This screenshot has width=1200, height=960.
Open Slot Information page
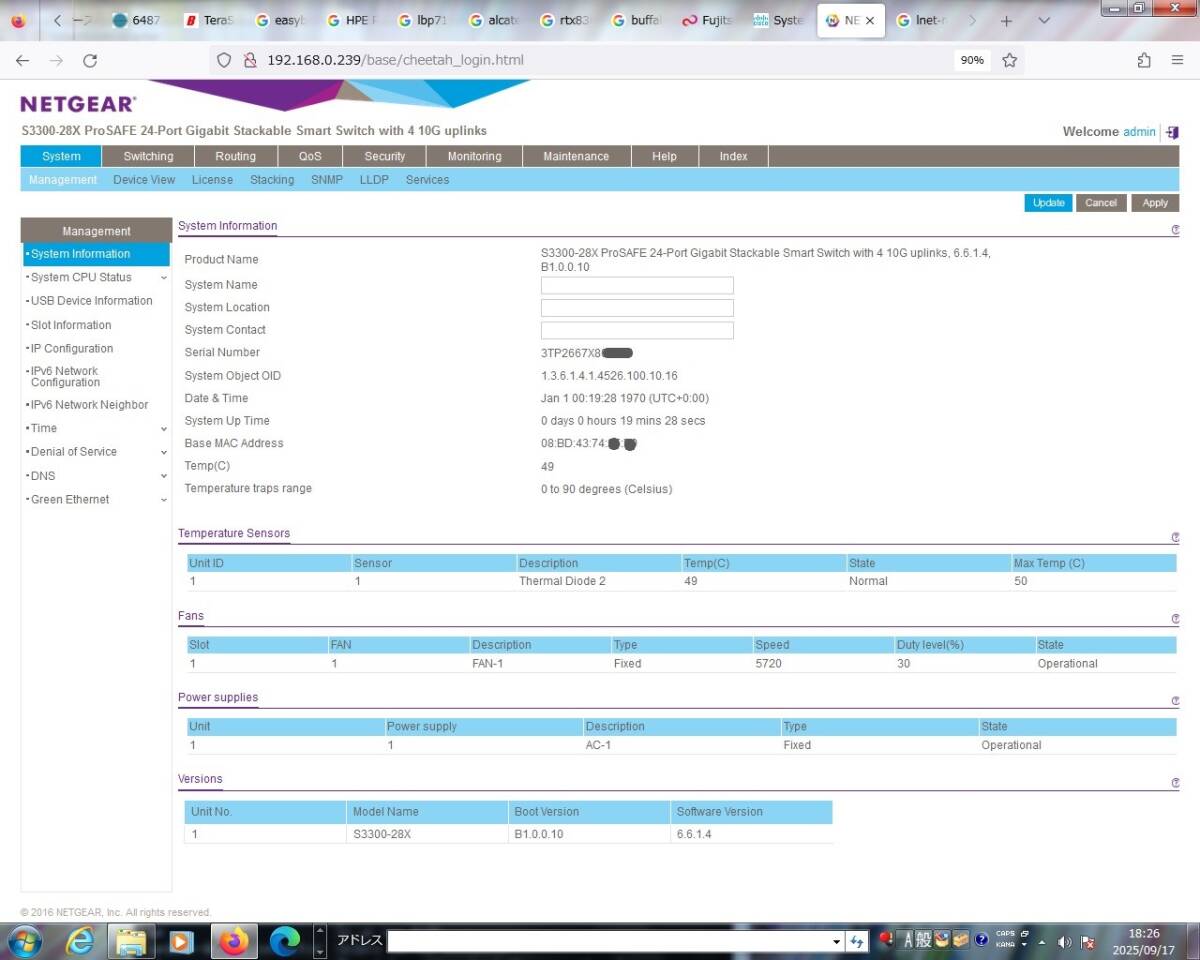click(x=70, y=325)
